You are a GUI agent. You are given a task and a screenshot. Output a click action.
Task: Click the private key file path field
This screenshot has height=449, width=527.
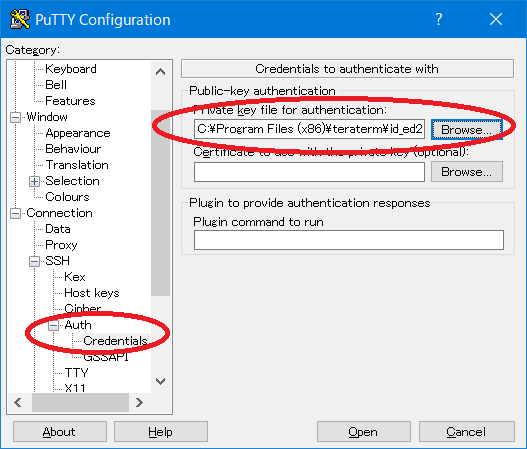pos(309,129)
